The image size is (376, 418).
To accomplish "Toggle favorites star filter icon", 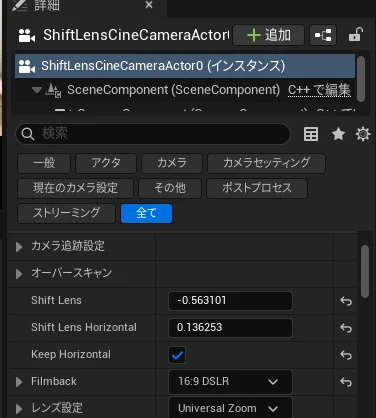I will click(x=338, y=134).
